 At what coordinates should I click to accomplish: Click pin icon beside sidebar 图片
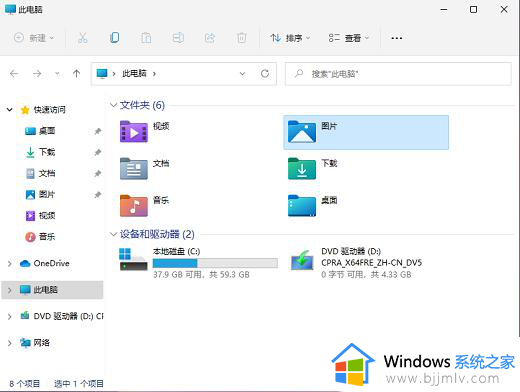pyautogui.click(x=98, y=195)
